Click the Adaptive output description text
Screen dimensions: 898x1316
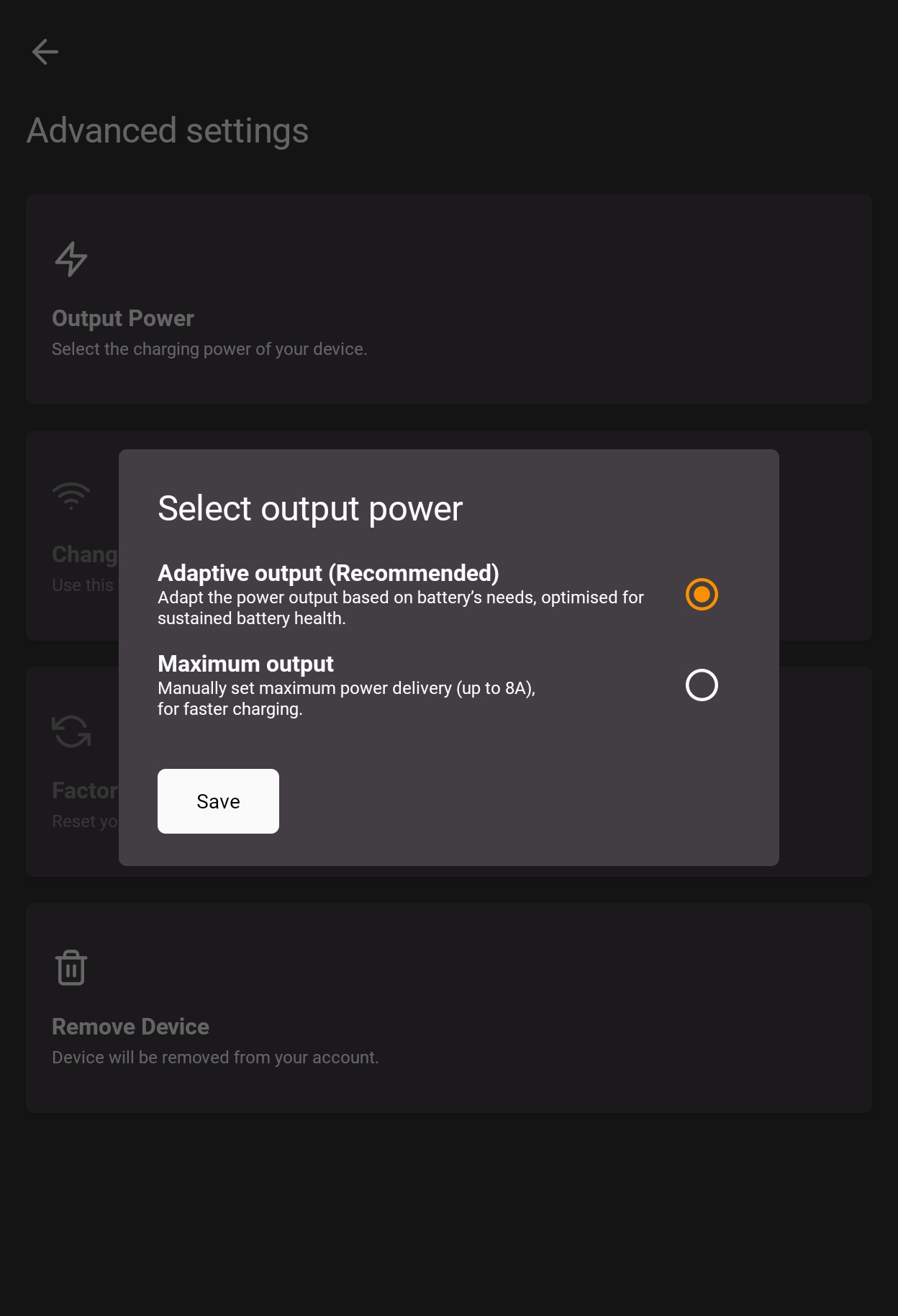pyautogui.click(x=401, y=608)
